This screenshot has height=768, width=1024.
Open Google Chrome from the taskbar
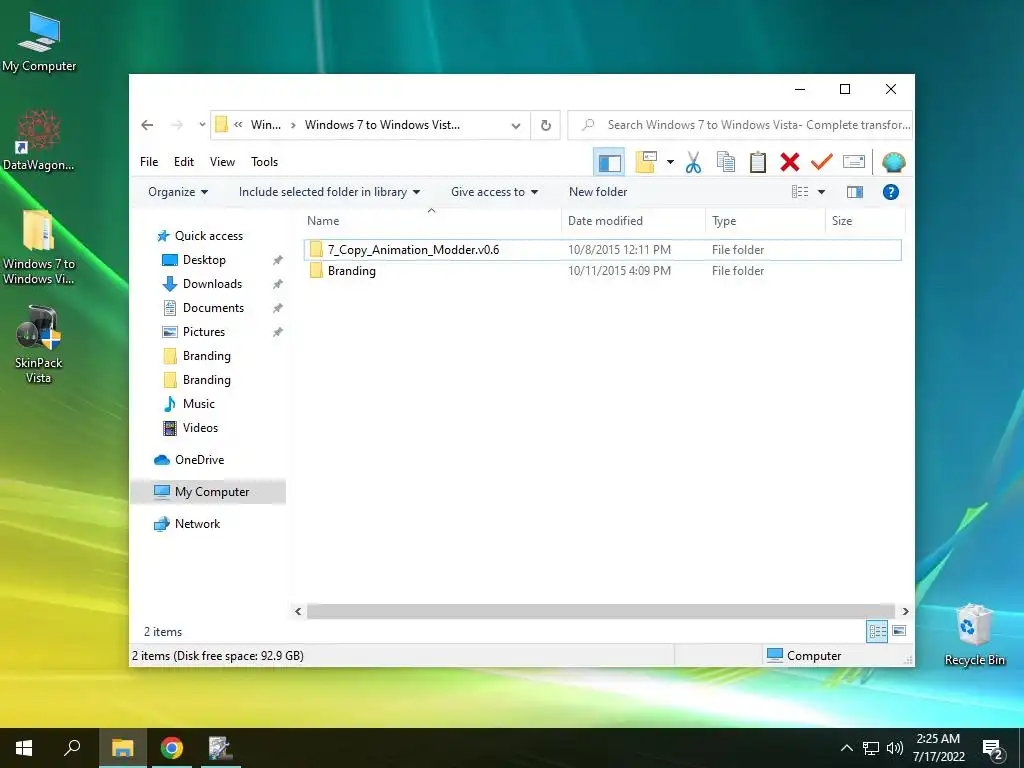pyautogui.click(x=172, y=748)
